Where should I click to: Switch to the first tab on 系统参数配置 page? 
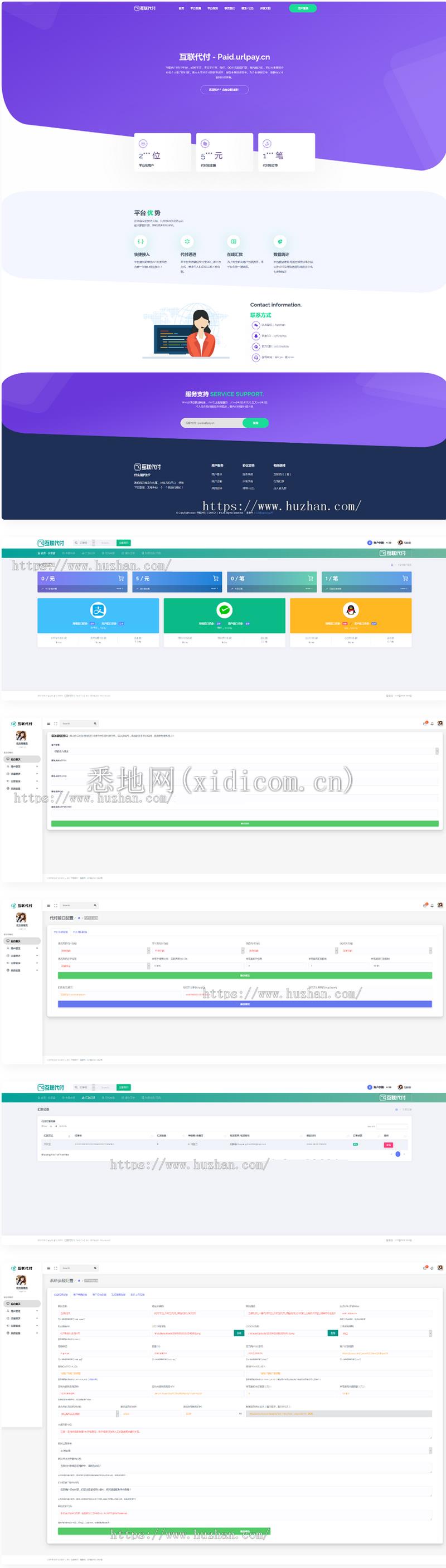(x=61, y=1295)
